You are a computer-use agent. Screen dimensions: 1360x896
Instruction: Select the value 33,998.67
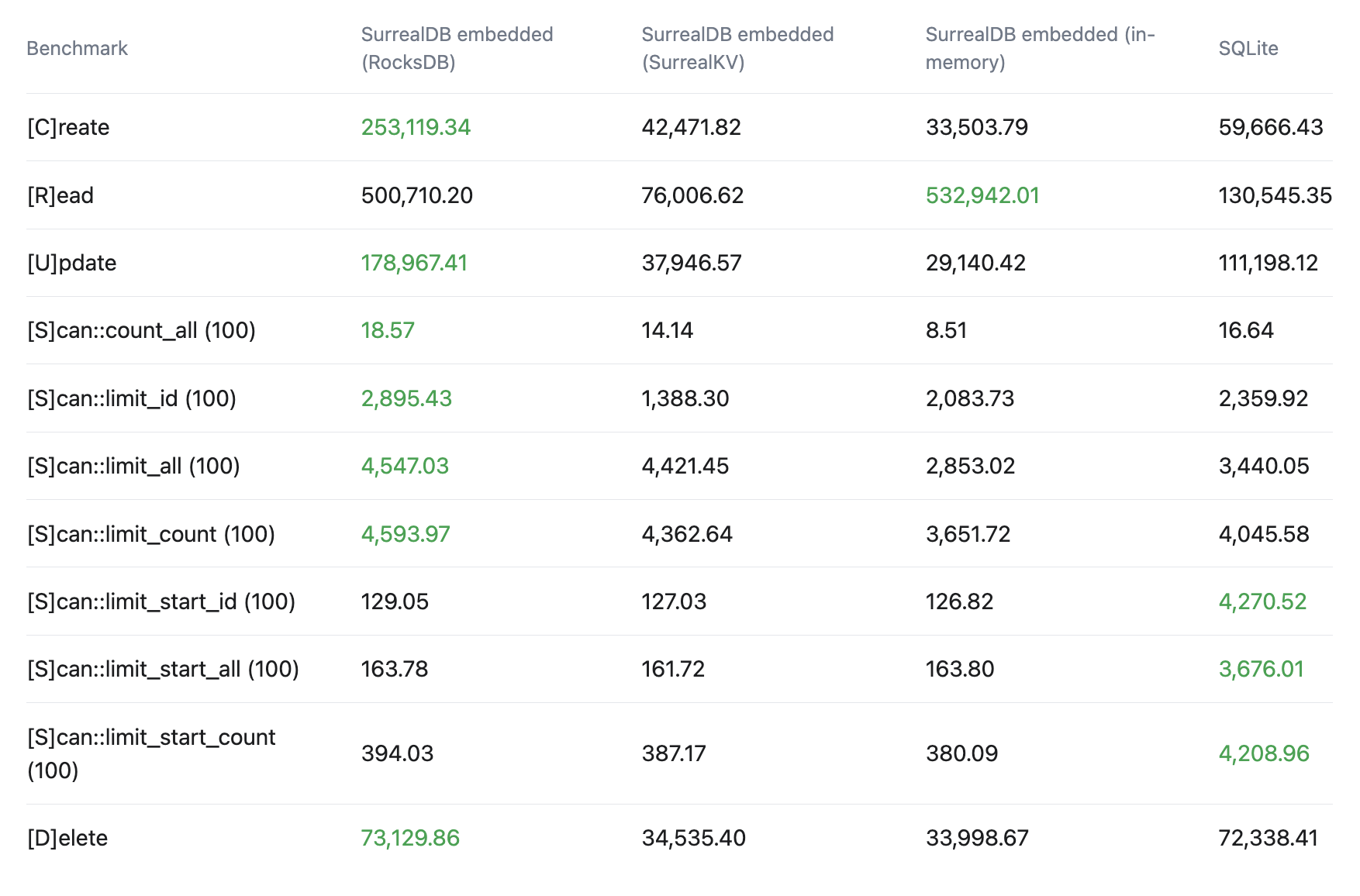[x=977, y=838]
